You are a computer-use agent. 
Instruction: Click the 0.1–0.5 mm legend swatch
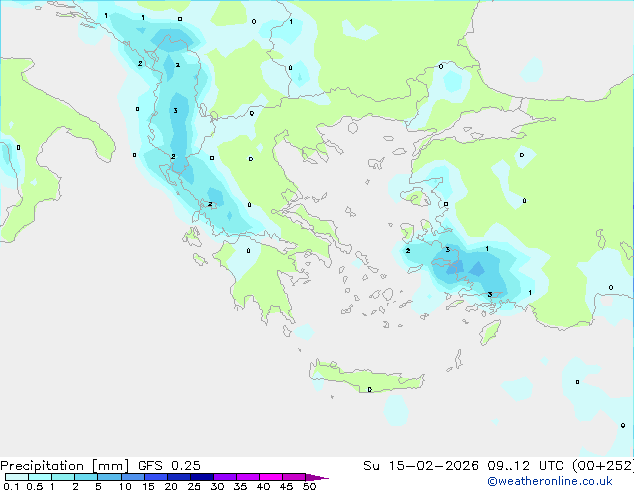coord(17,477)
